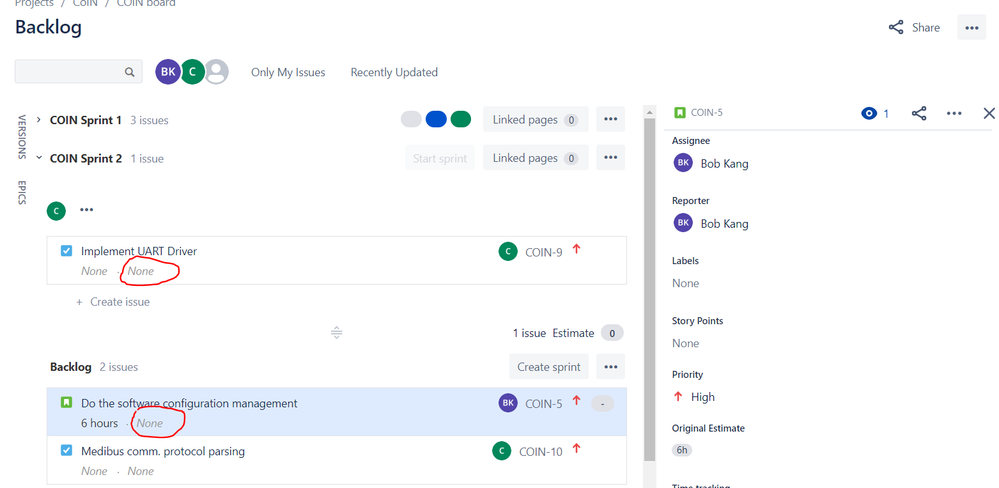
Task: Open the COIN-10 issue key link
Action: click(x=541, y=452)
